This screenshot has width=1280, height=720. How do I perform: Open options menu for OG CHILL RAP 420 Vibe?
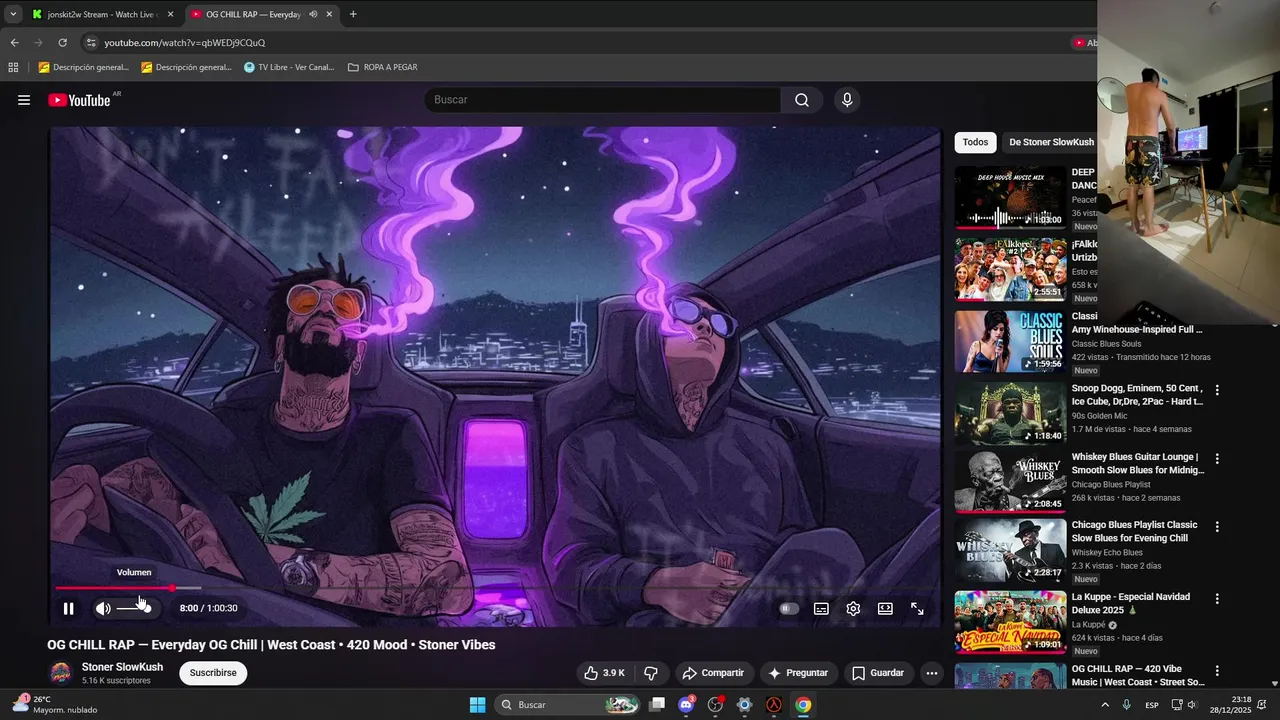click(1217, 671)
